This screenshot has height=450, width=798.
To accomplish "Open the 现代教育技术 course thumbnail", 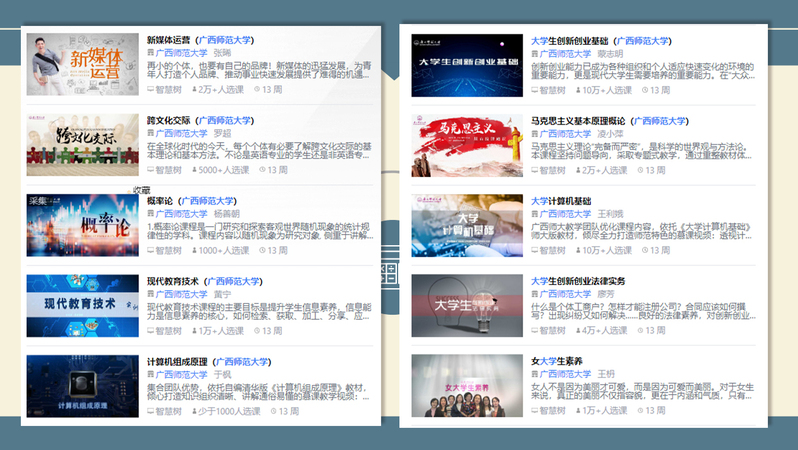I will tap(82, 305).
